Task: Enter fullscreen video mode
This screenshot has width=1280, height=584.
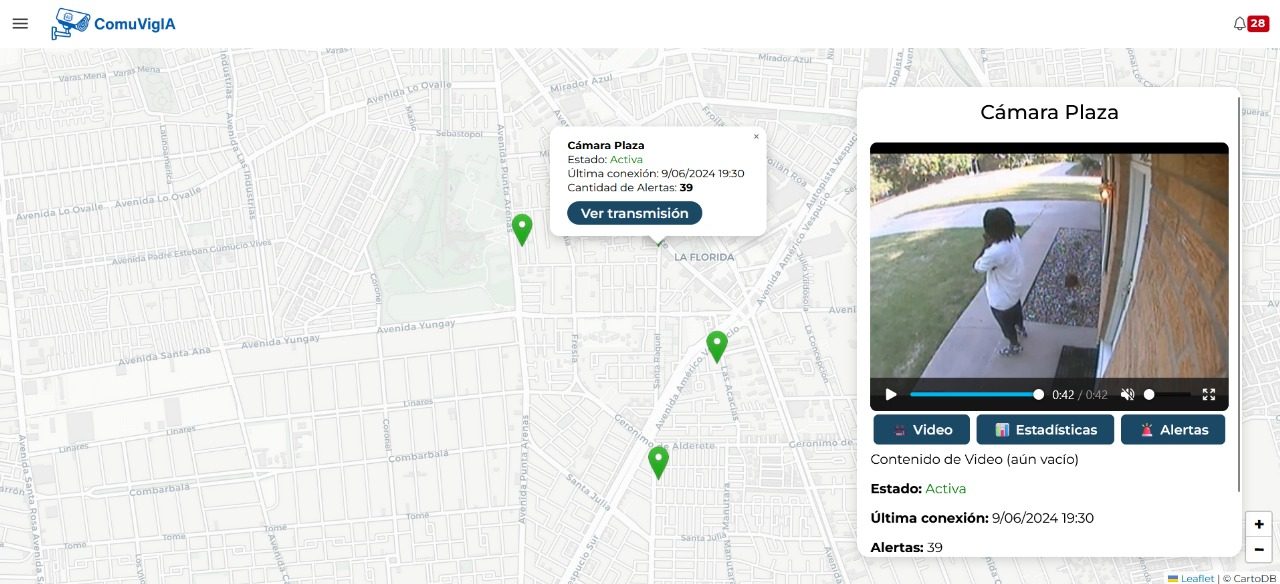Action: coord(1208,395)
